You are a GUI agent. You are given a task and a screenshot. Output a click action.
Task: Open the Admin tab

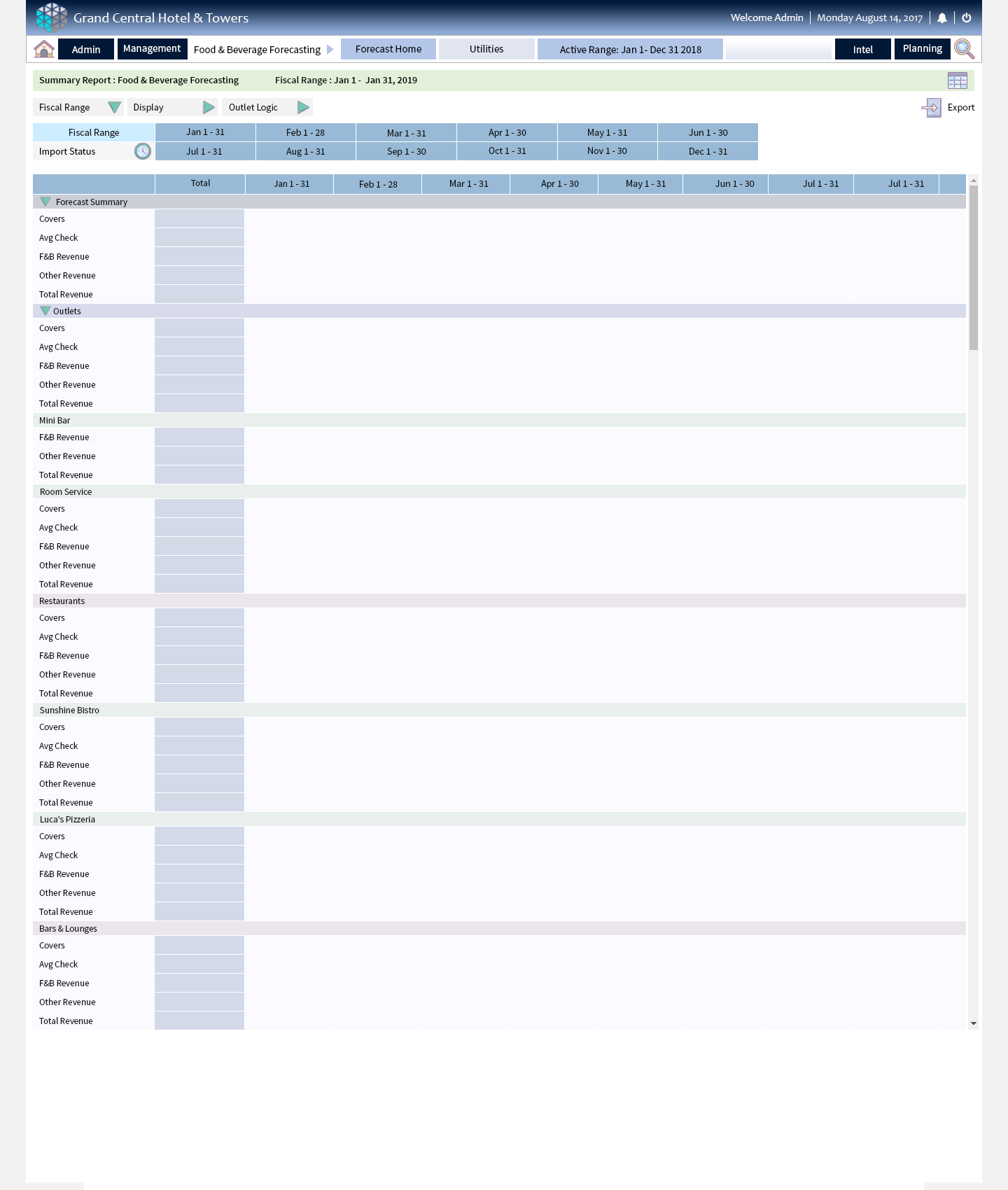click(x=86, y=50)
